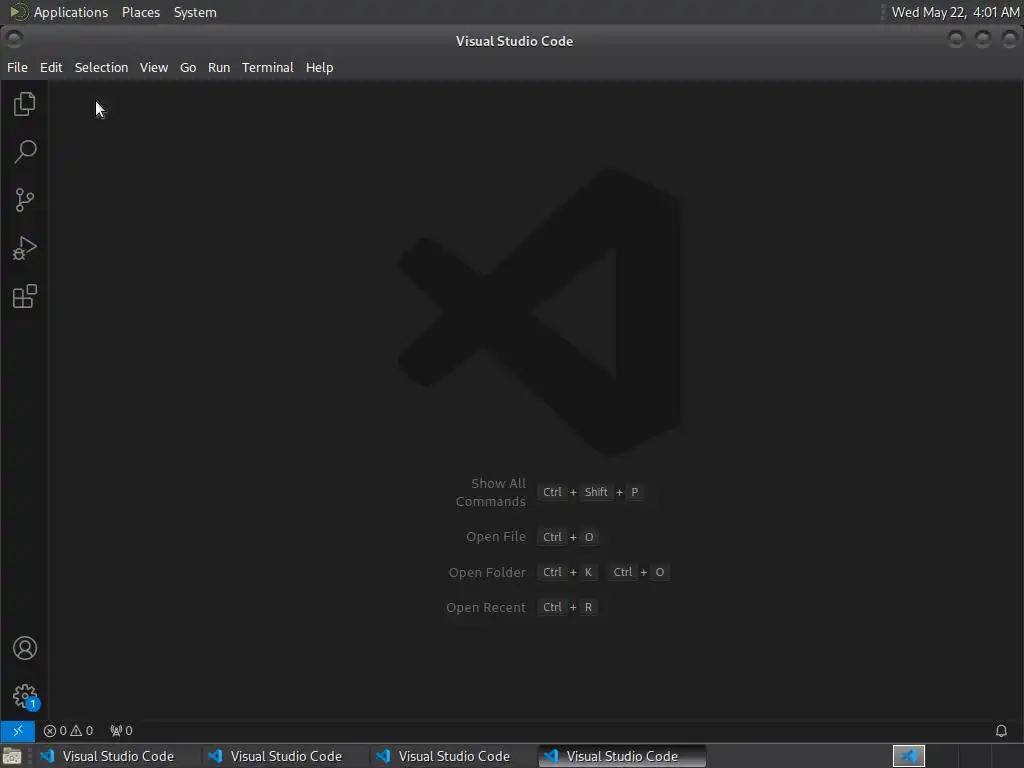The height and width of the screenshot is (768, 1024).
Task: Select the highlighted Visual Studio Code taskbar button
Action: pos(622,756)
